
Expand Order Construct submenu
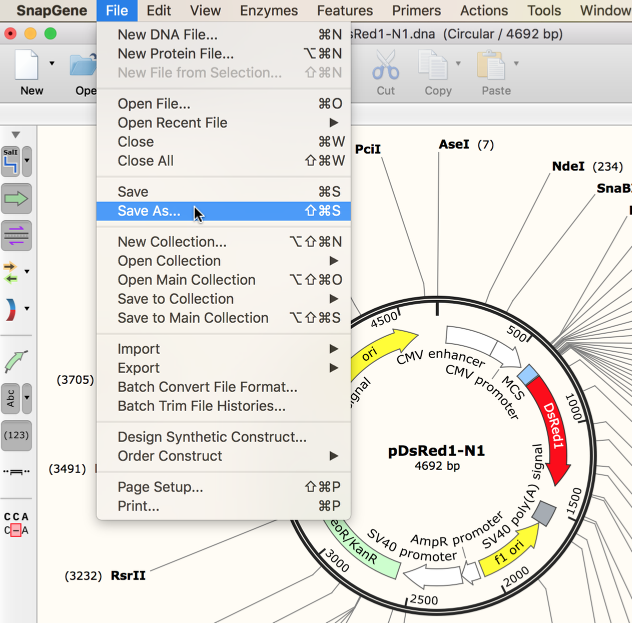[x=224, y=456]
